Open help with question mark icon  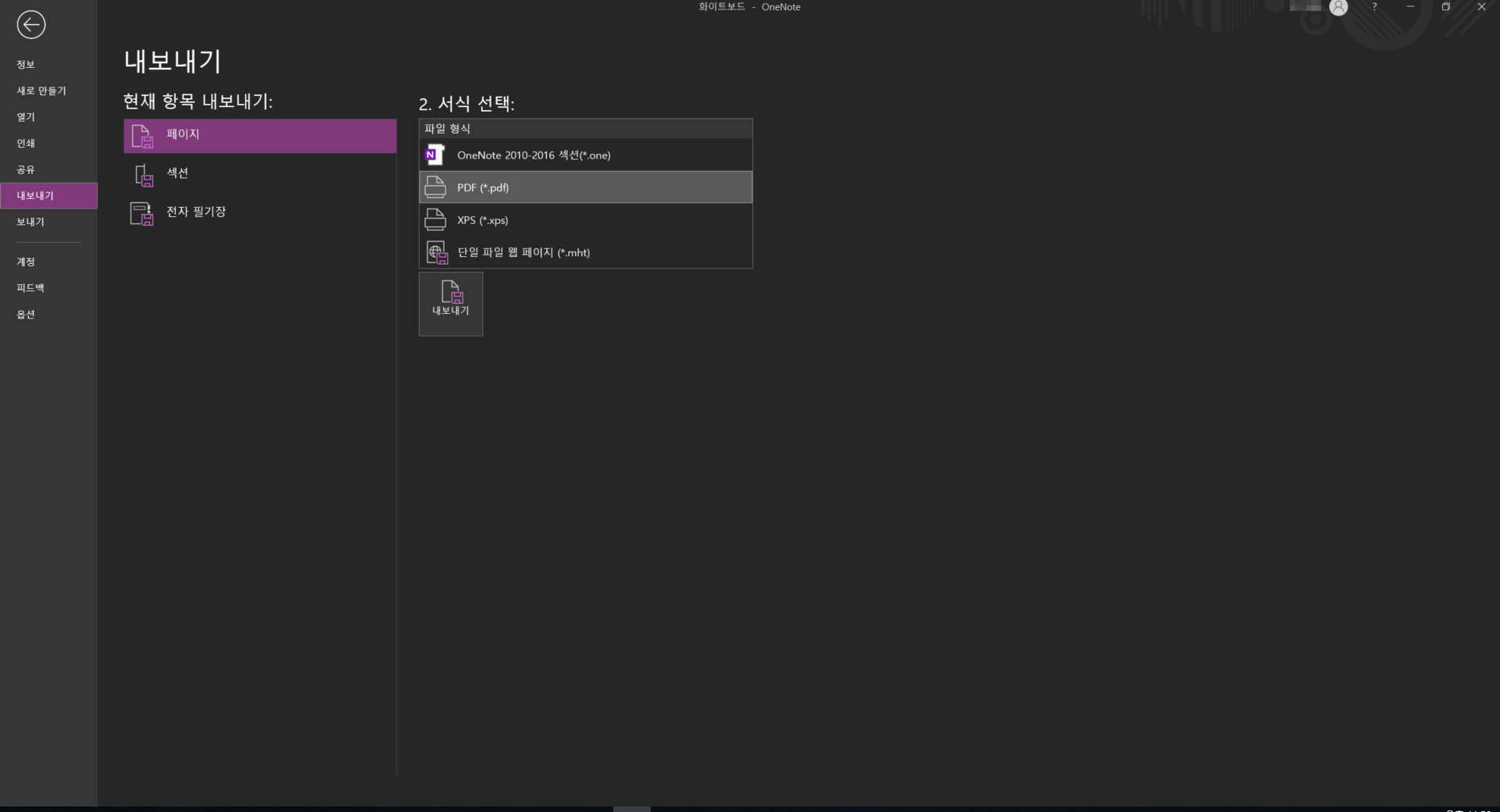tap(1374, 7)
